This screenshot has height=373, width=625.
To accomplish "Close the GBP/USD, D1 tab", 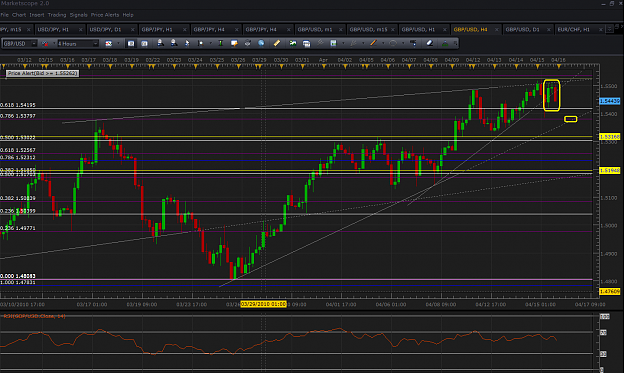I will pos(548,29).
